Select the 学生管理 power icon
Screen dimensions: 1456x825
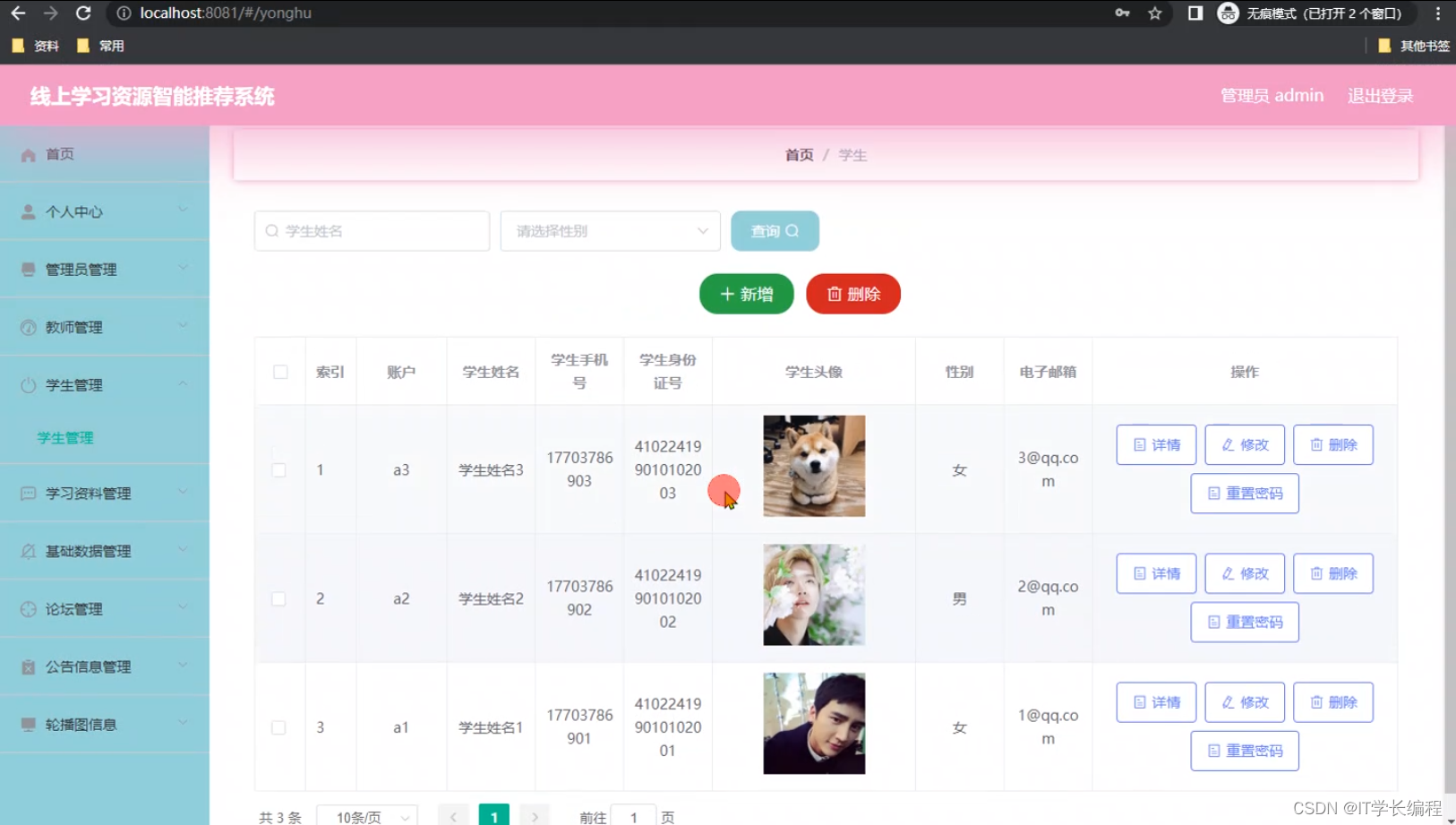coord(27,384)
